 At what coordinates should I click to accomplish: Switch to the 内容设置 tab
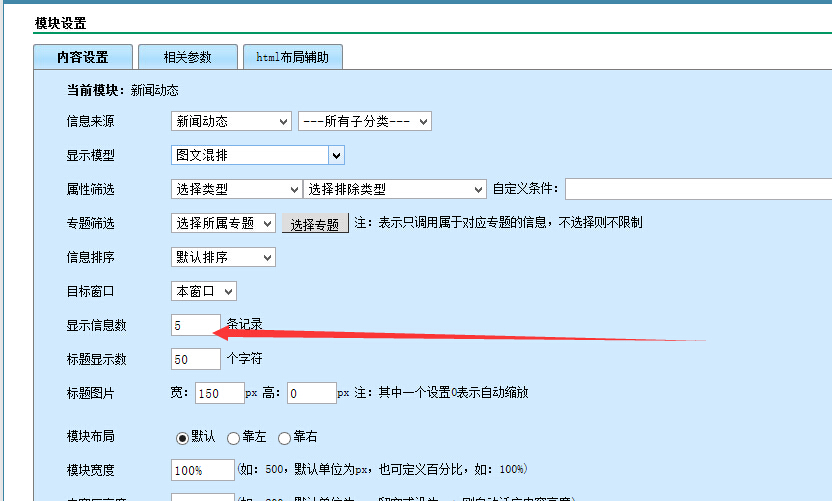click(x=82, y=57)
